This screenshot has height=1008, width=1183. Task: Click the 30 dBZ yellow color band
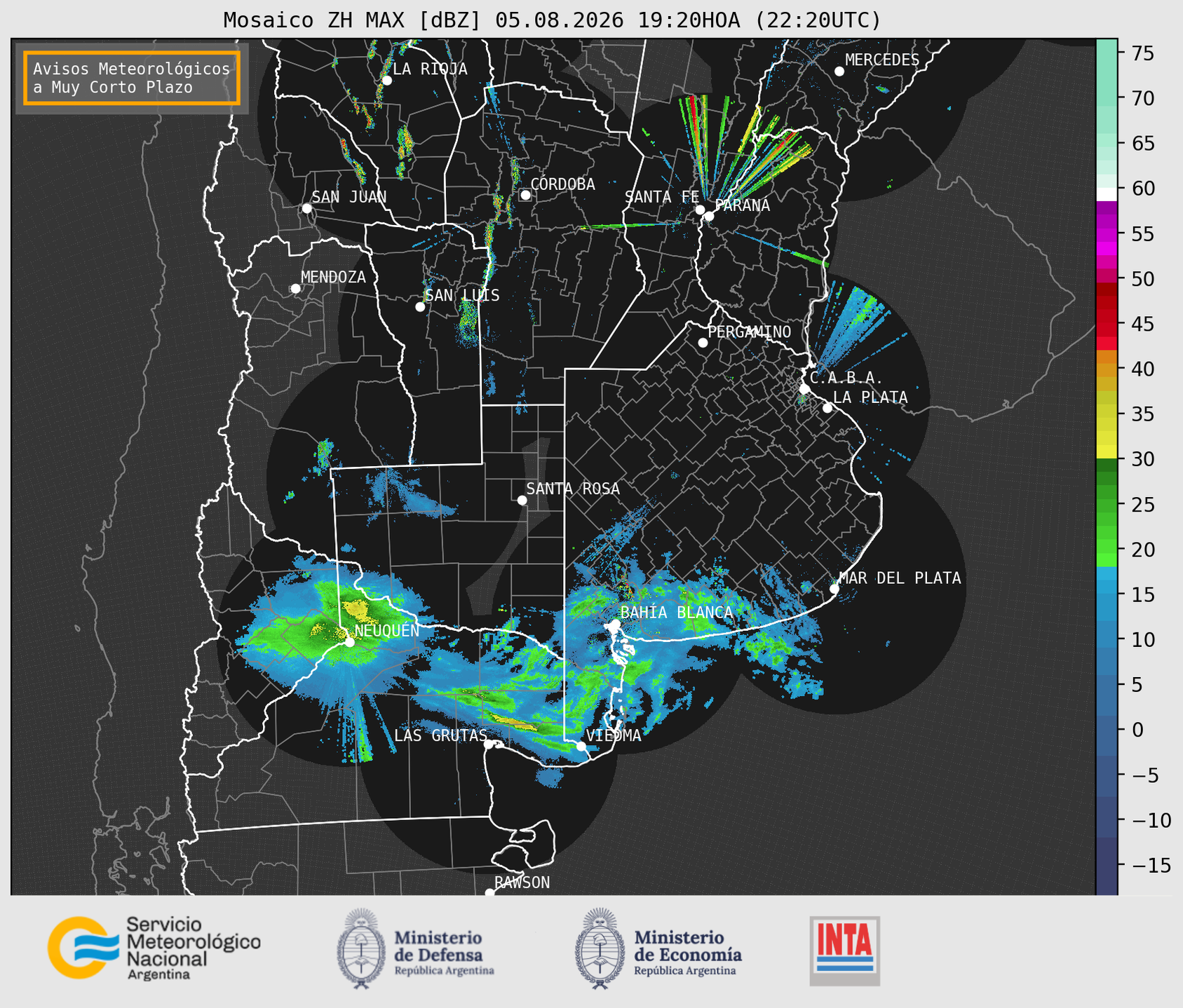click(1107, 453)
